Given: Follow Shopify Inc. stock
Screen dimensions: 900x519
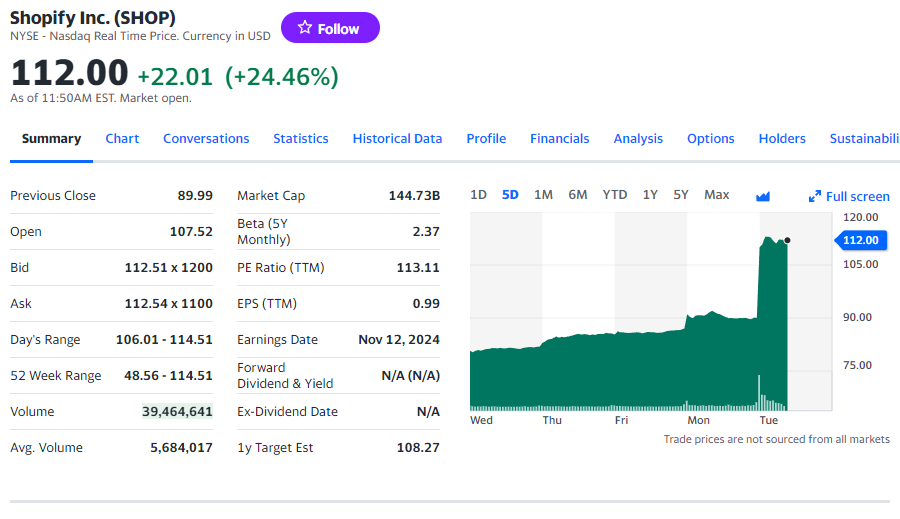Looking at the screenshot, I should click(330, 28).
